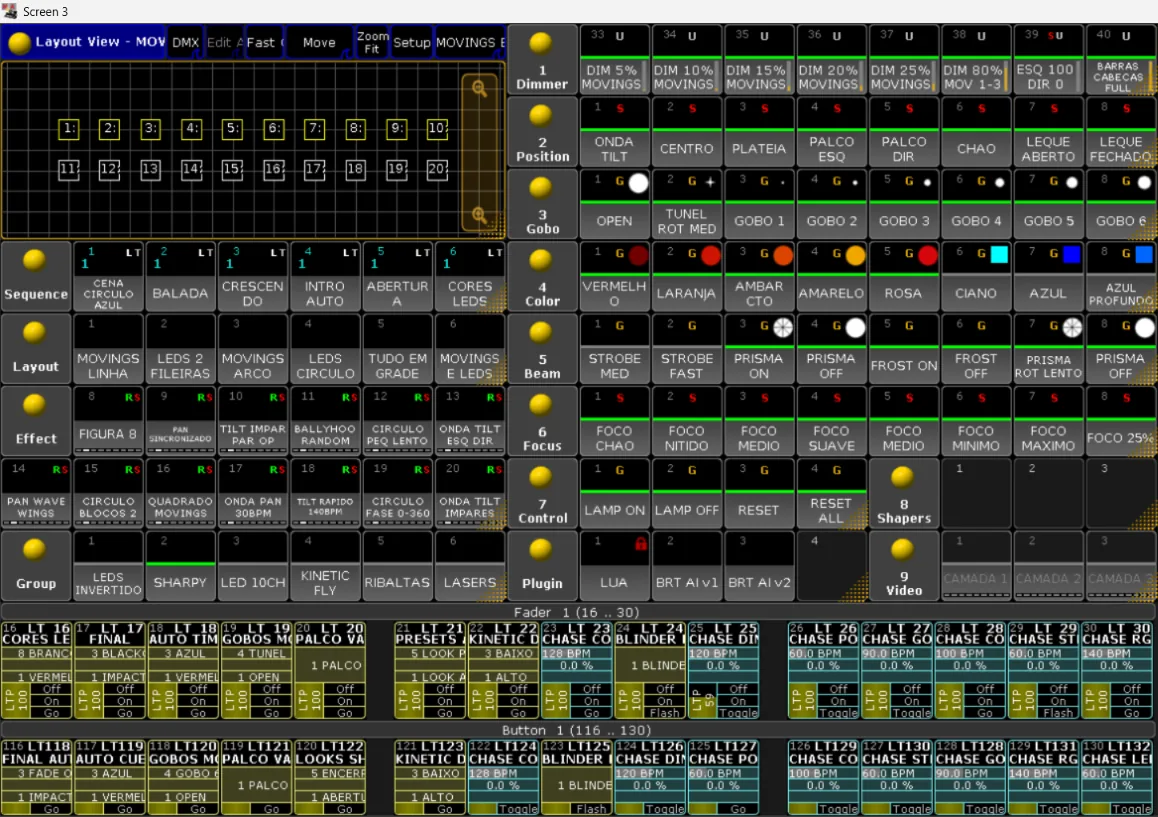Click the upper zoom magnifier in Layout View
Viewport: 1158px width, 817px height.
pos(479,89)
